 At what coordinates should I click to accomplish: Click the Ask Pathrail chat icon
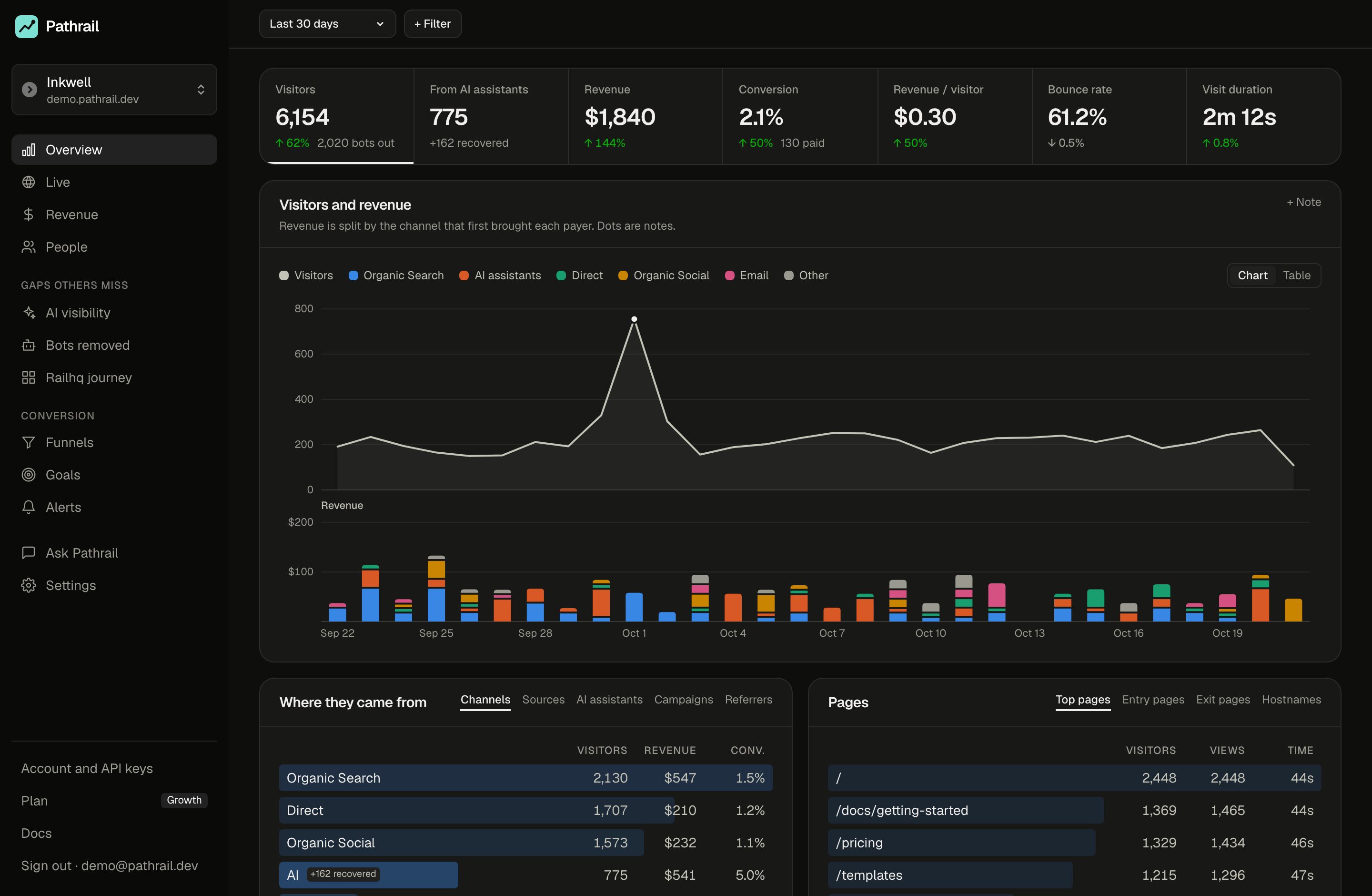[x=28, y=553]
